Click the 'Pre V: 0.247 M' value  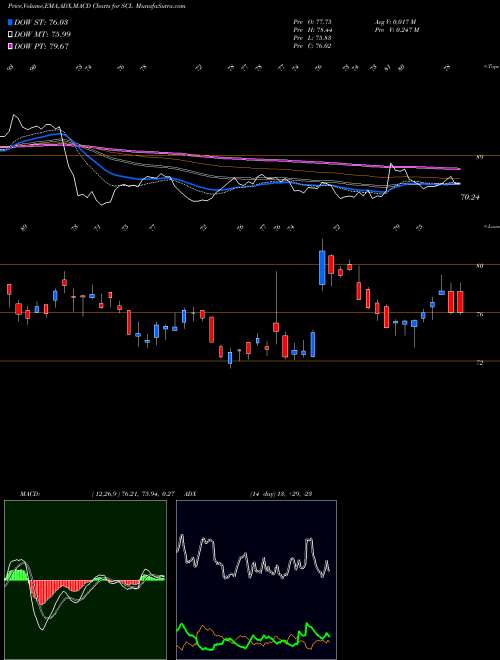pyautogui.click(x=396, y=30)
